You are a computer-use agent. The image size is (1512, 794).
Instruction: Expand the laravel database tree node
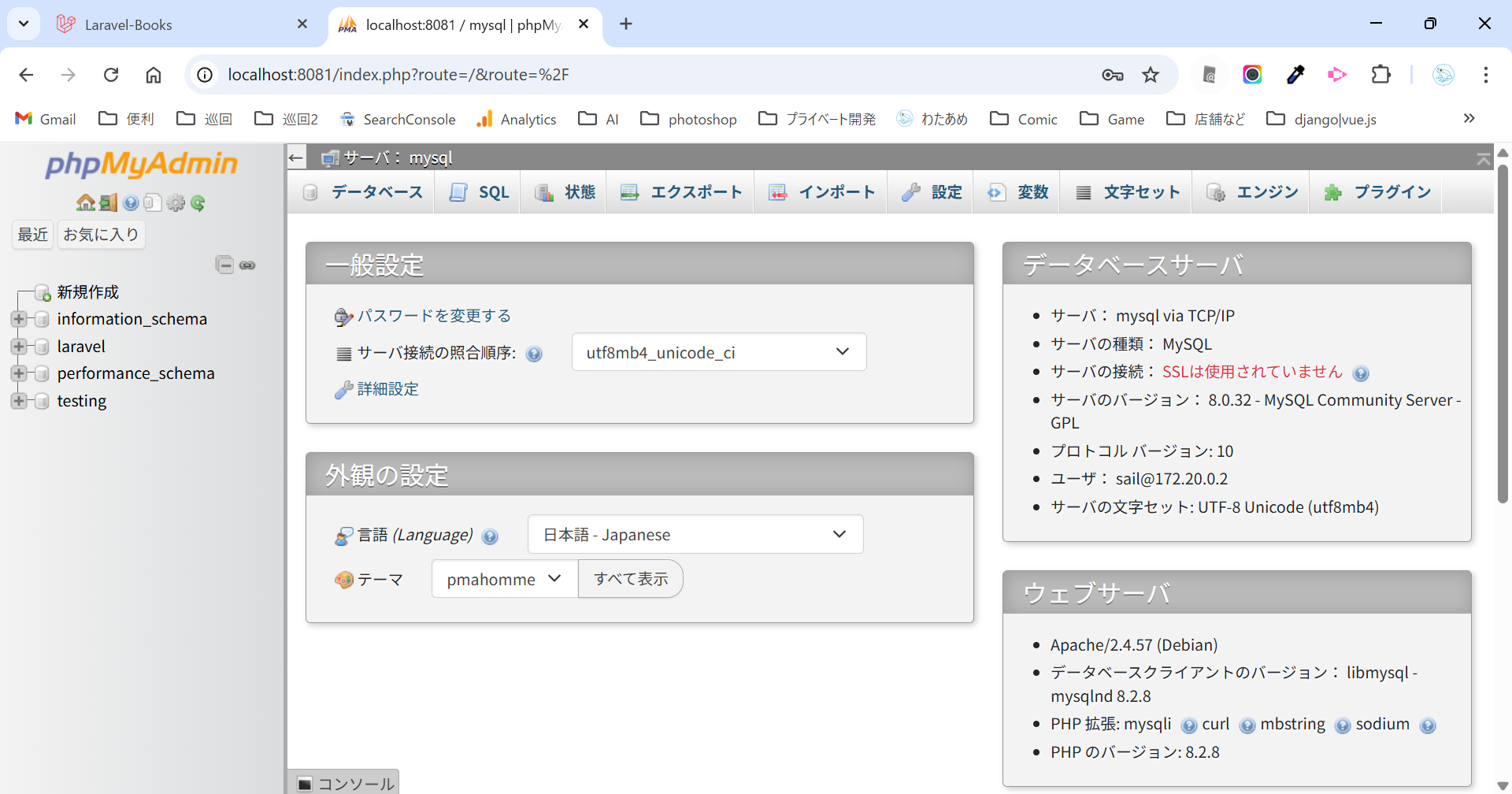click(19, 347)
